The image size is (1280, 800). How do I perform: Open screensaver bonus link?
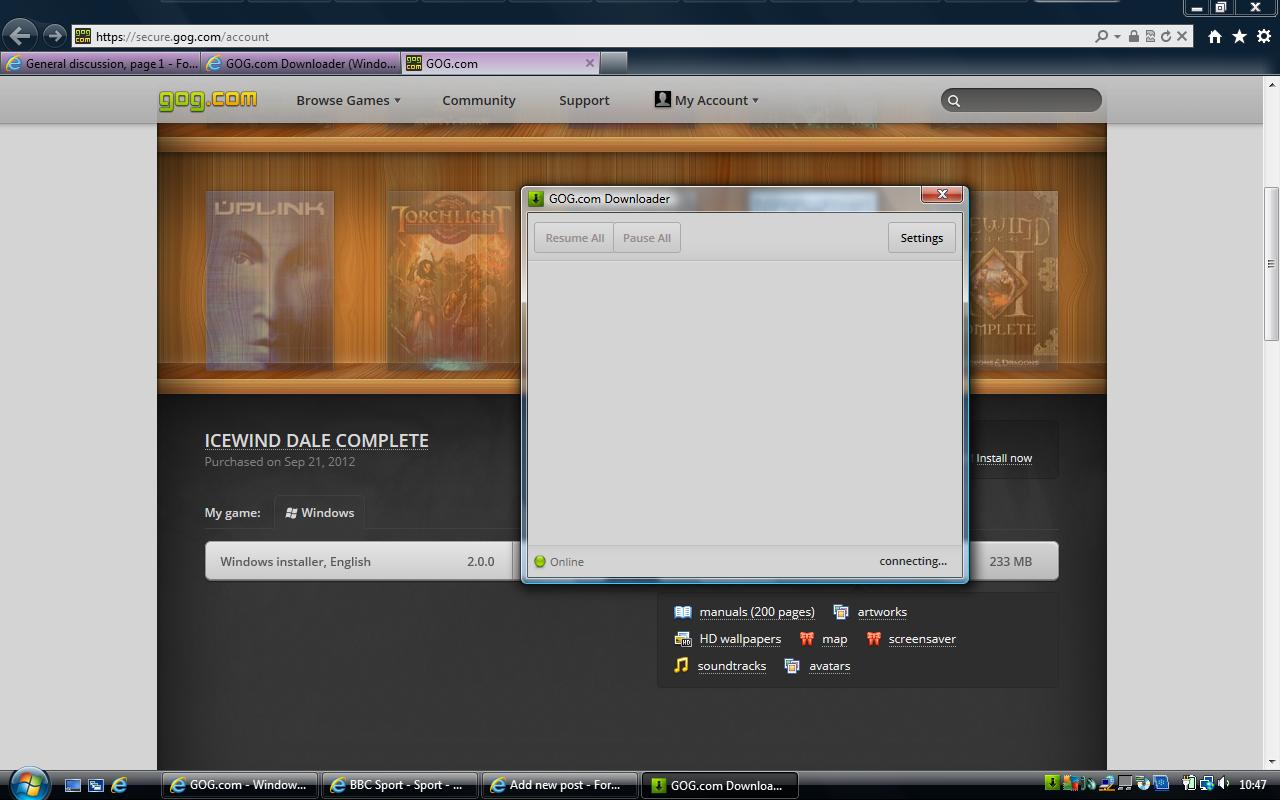[x=922, y=639]
